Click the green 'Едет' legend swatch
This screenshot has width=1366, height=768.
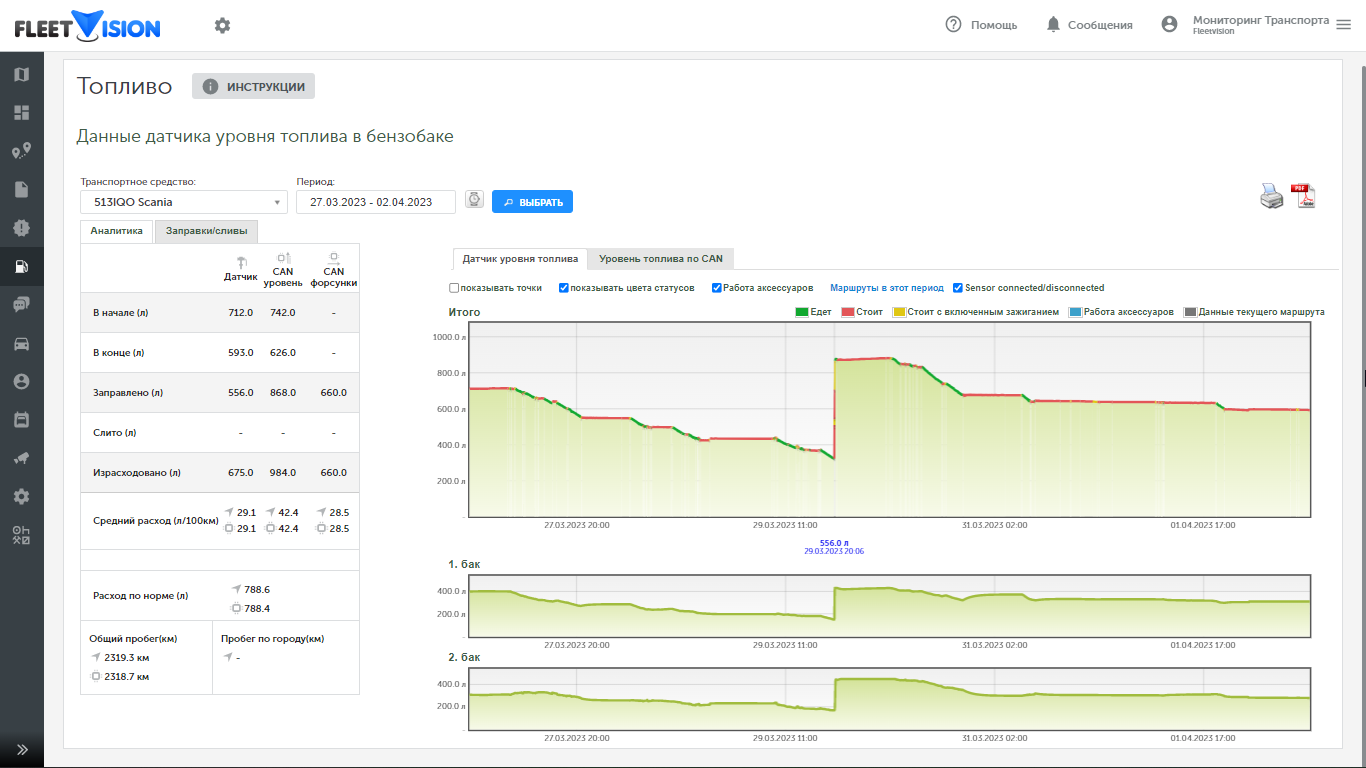pos(801,312)
